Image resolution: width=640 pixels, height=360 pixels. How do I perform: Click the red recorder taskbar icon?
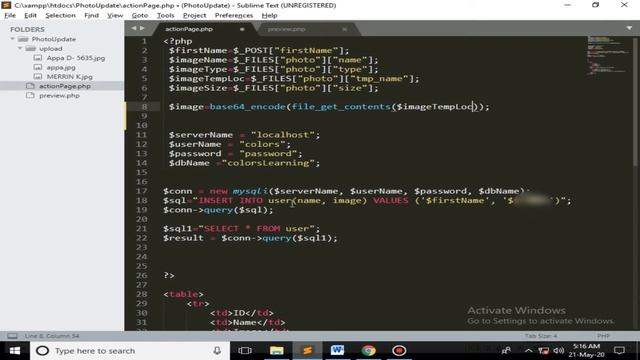[399, 351]
